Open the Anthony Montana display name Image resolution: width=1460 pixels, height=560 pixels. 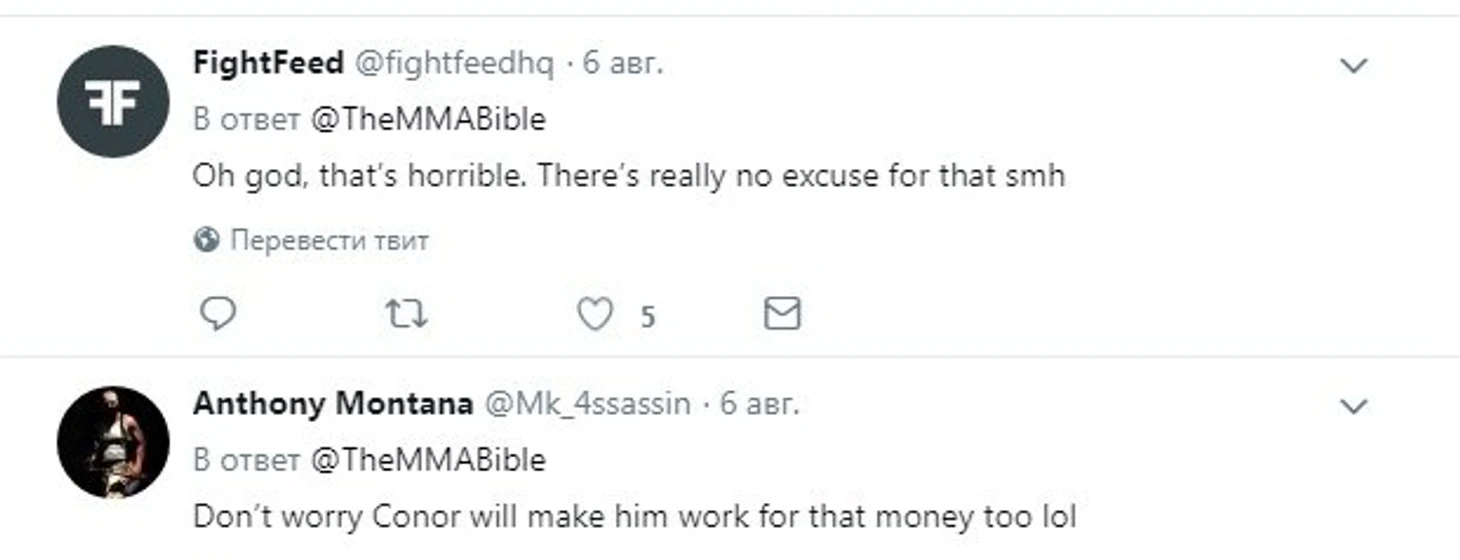332,404
